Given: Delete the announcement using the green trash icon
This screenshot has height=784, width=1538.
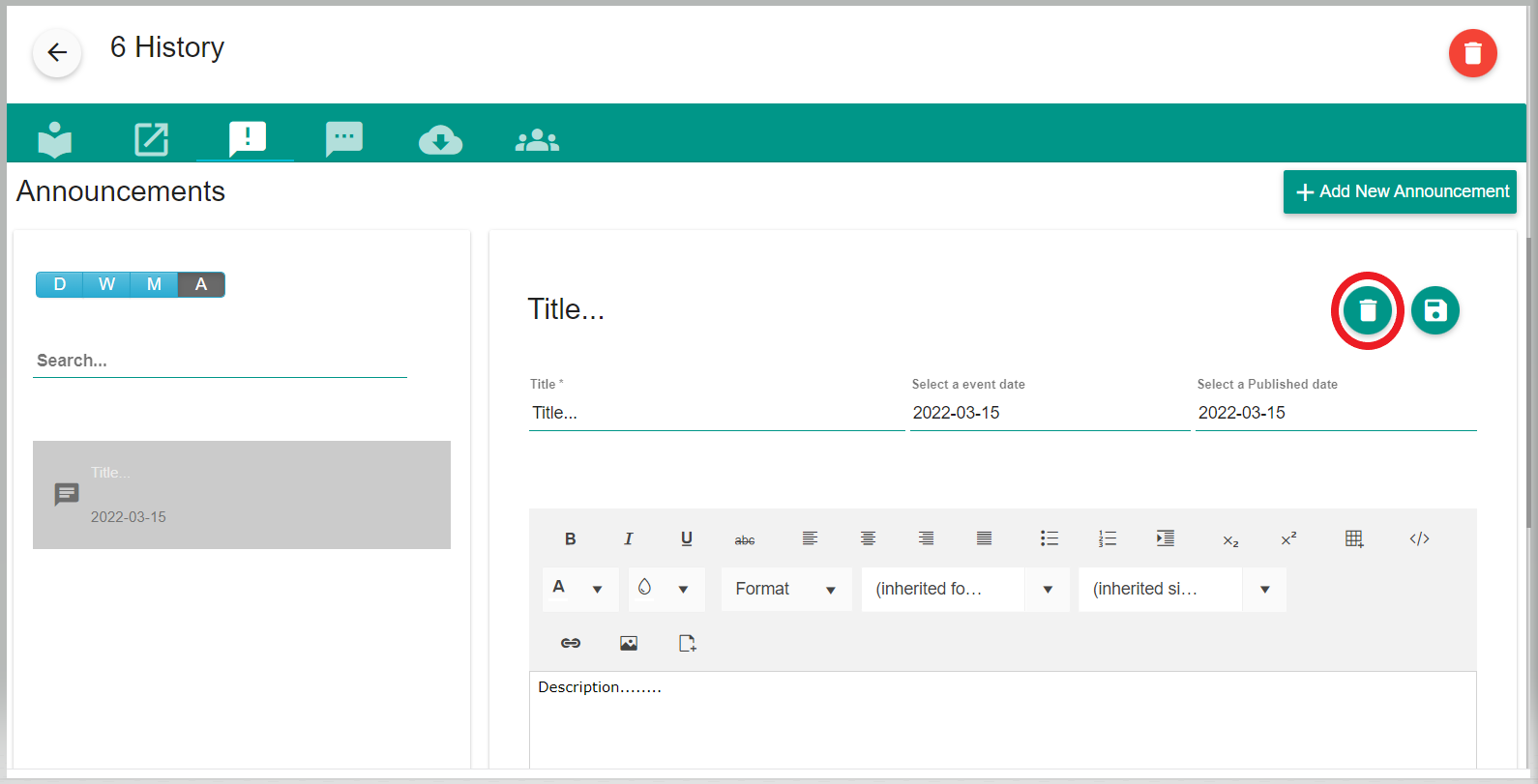Looking at the screenshot, I should click(1367, 310).
